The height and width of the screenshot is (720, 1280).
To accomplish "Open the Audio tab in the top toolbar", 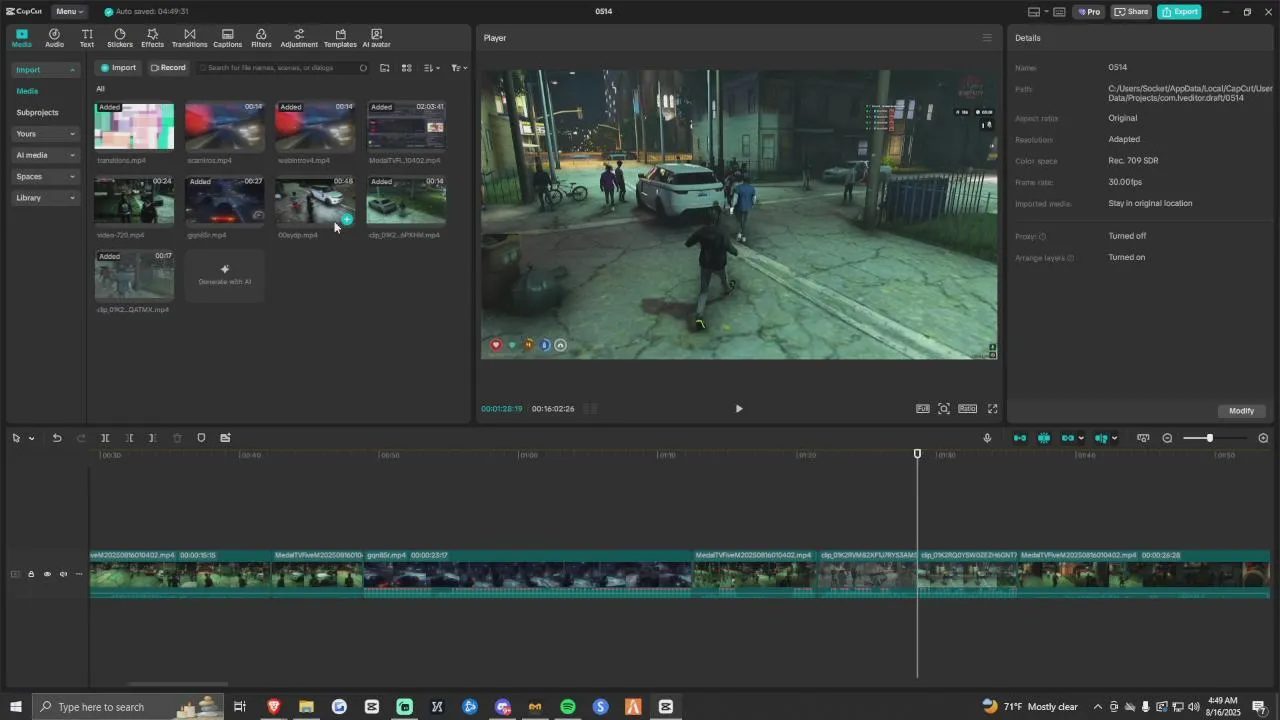I will (x=54, y=38).
